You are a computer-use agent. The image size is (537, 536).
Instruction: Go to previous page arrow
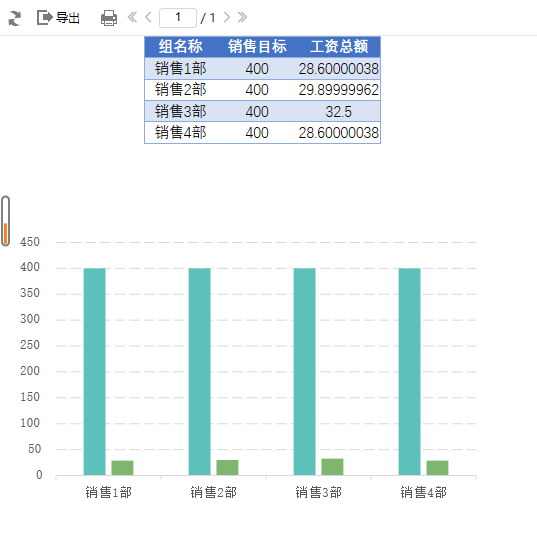click(148, 17)
